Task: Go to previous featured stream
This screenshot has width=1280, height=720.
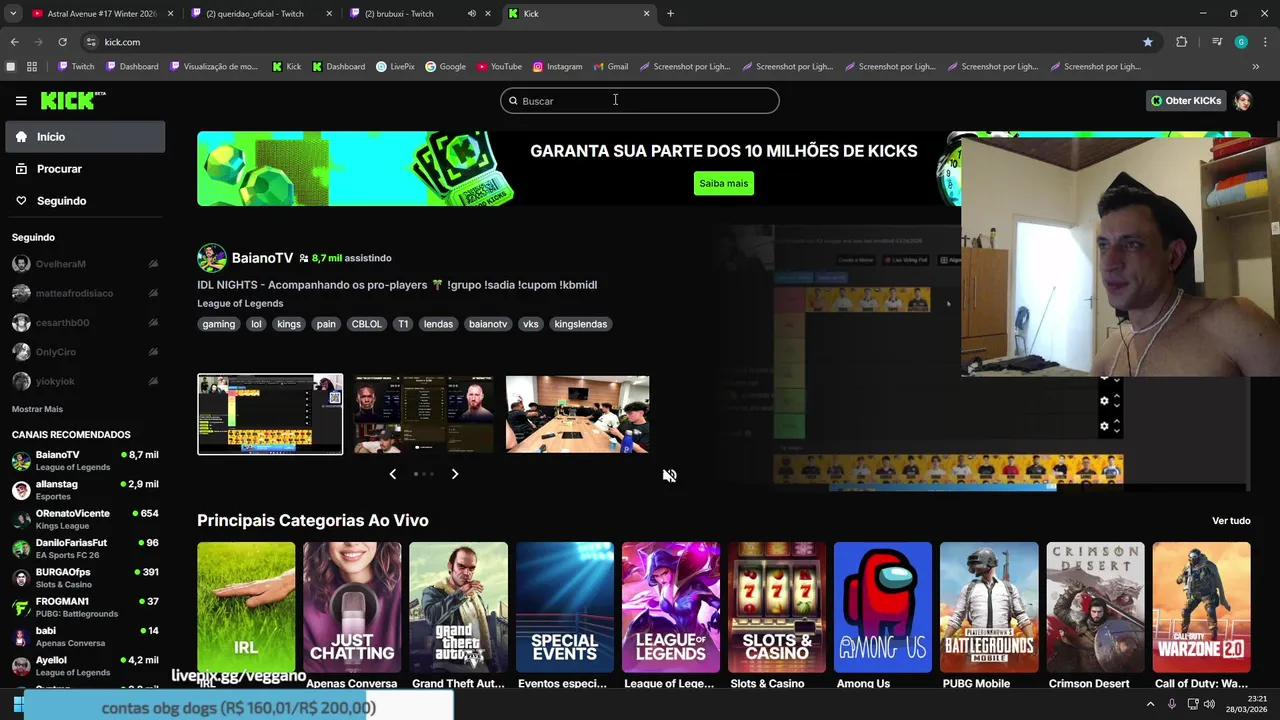Action: 392,474
